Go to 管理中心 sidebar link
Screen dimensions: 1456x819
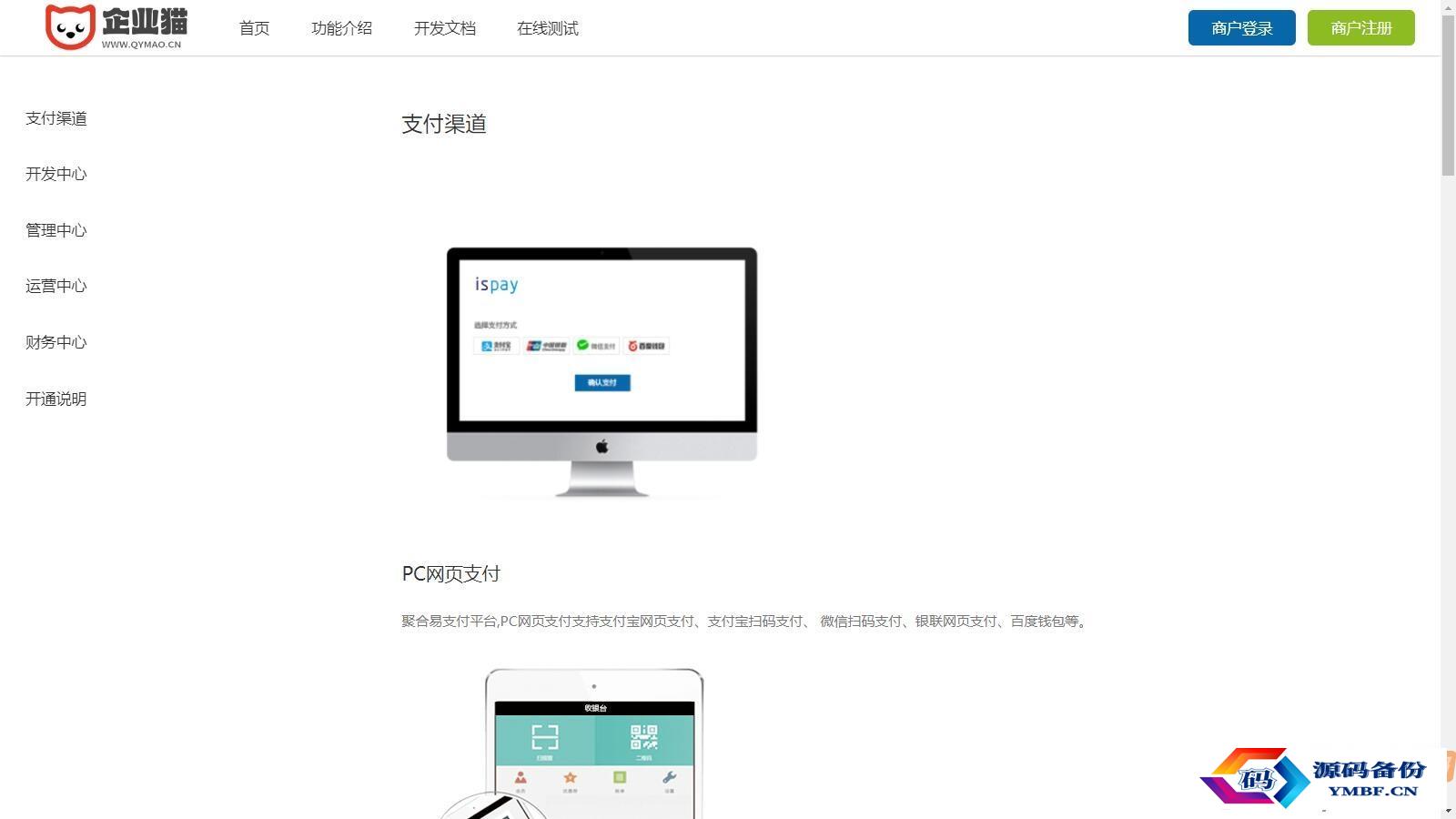56,230
